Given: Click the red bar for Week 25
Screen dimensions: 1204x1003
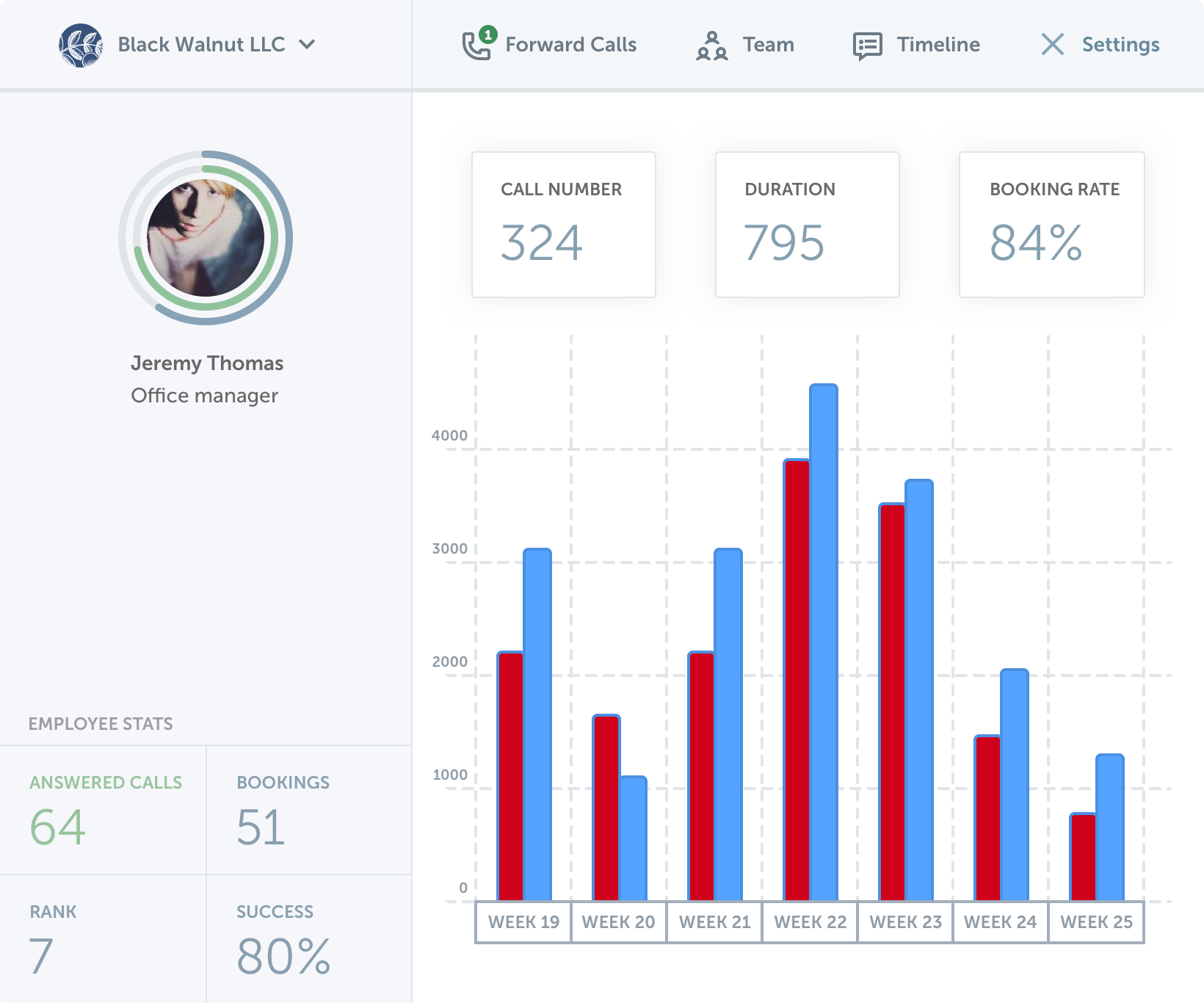Looking at the screenshot, I should coord(1083,857).
